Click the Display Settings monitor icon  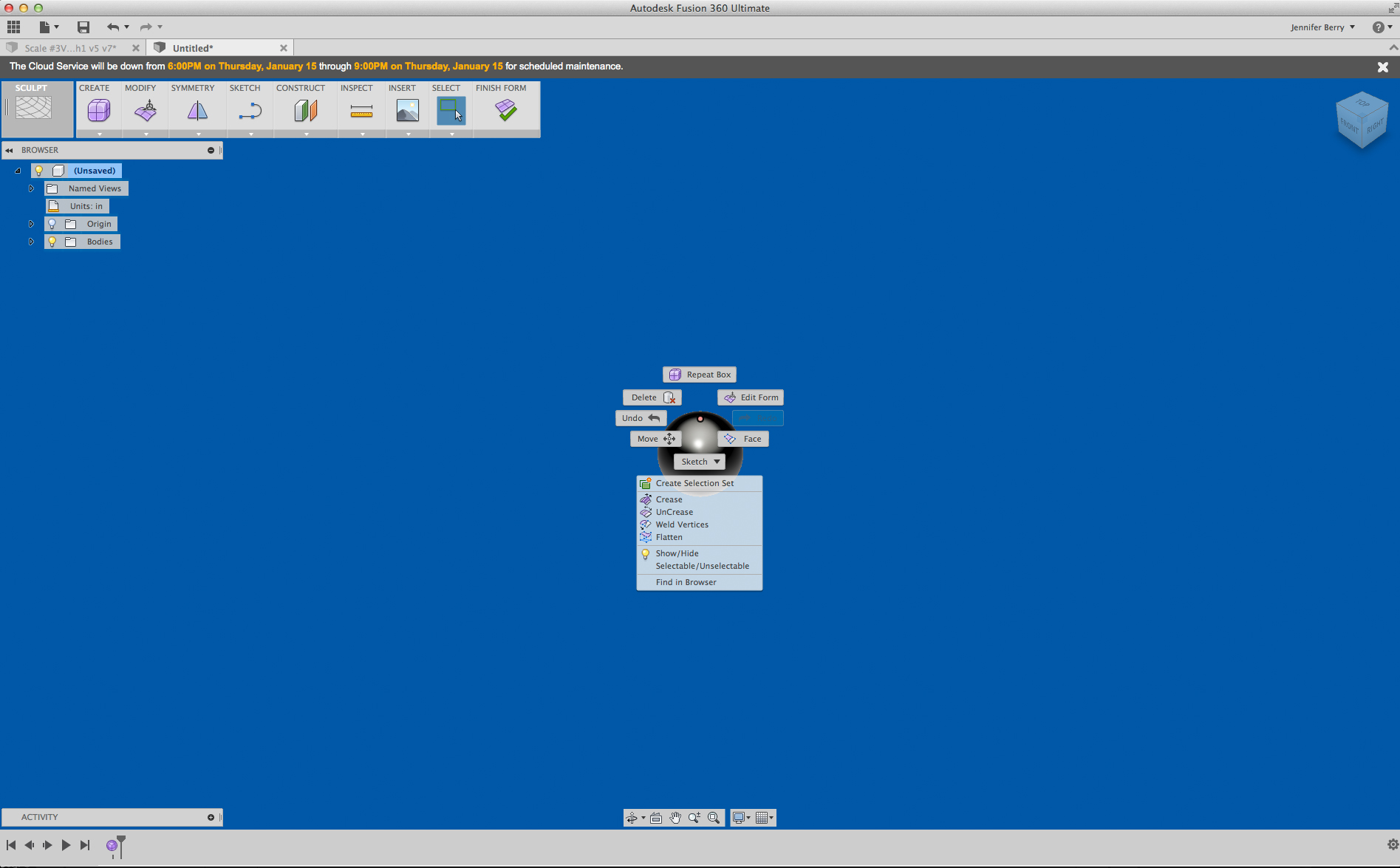[739, 818]
